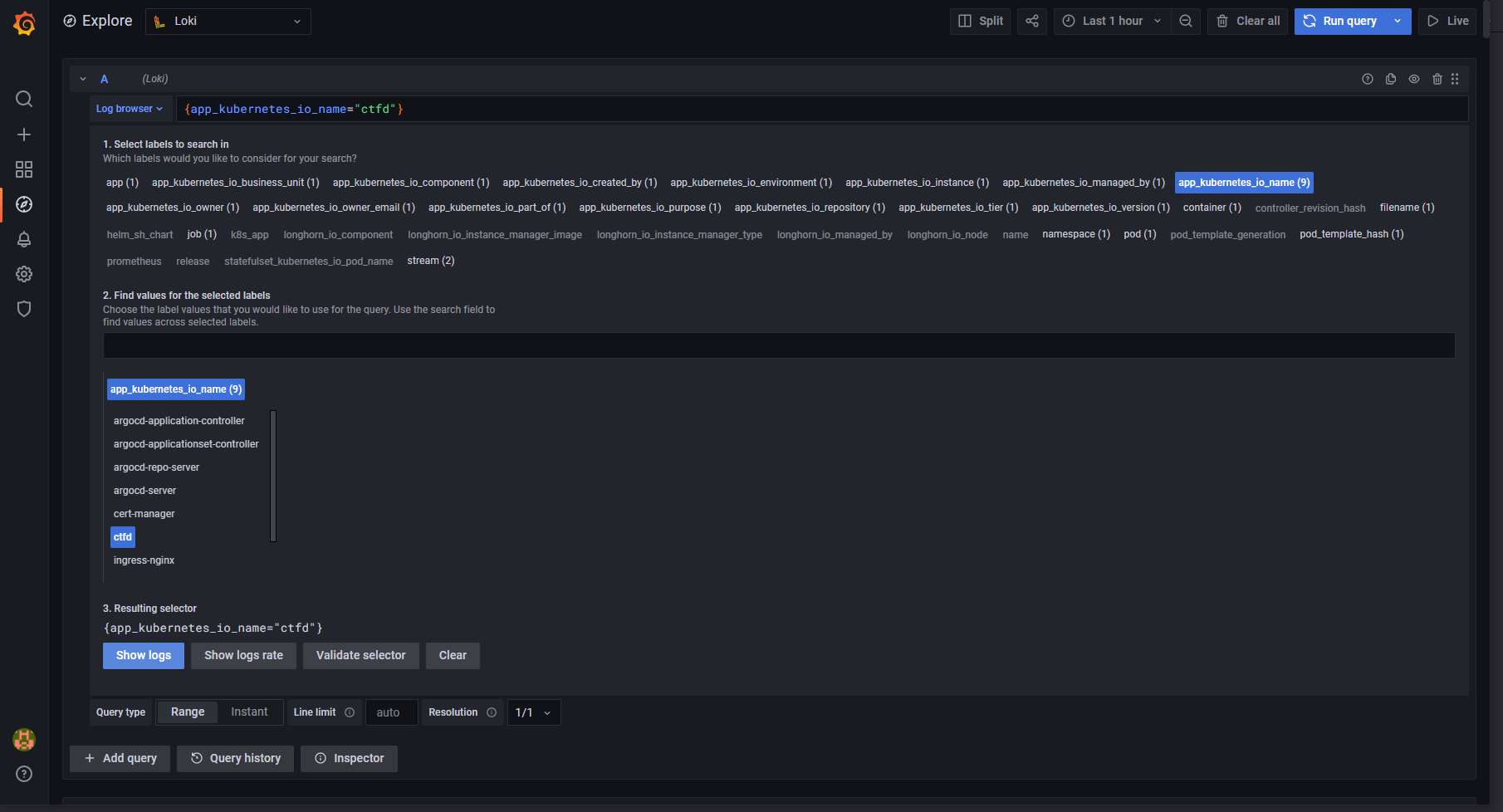The image size is (1503, 812).
Task: Open Dashboards grid icon in sidebar
Action: click(24, 169)
